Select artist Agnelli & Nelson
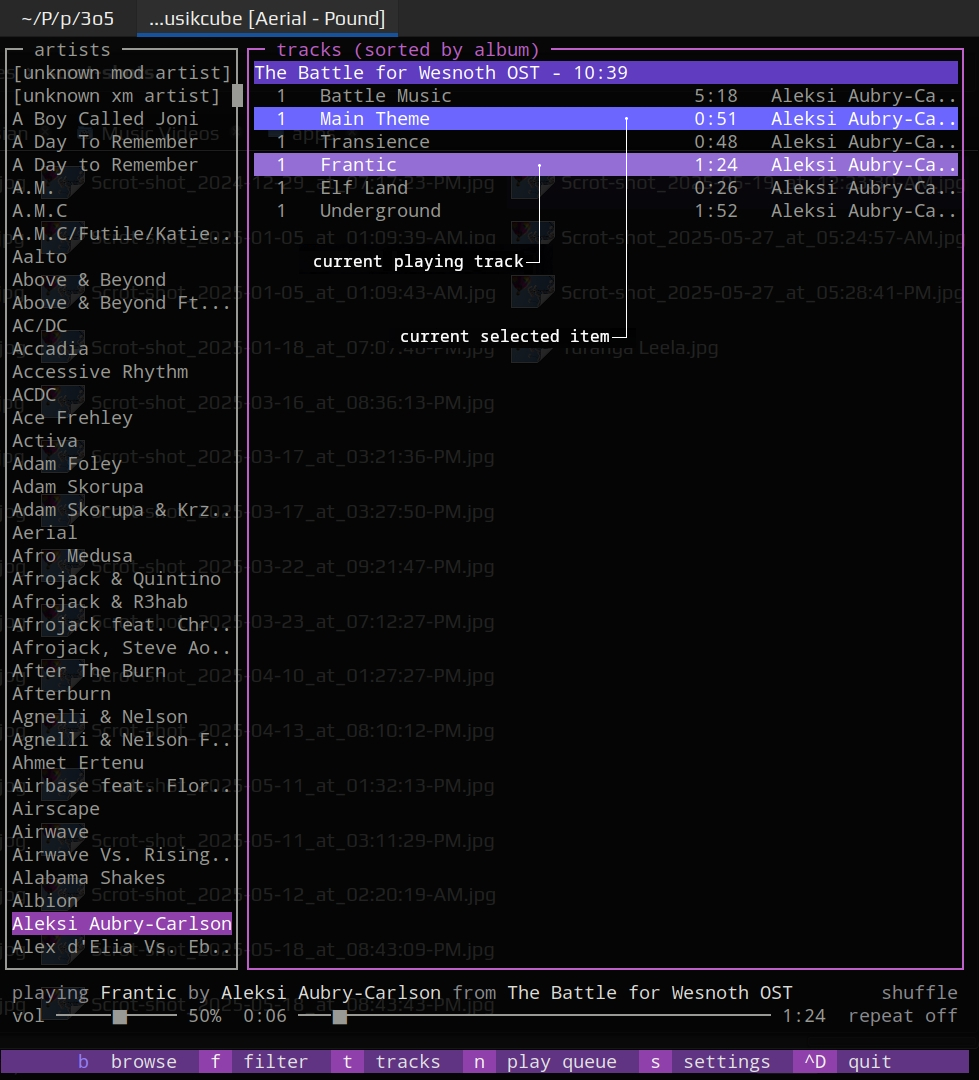 (x=100, y=717)
